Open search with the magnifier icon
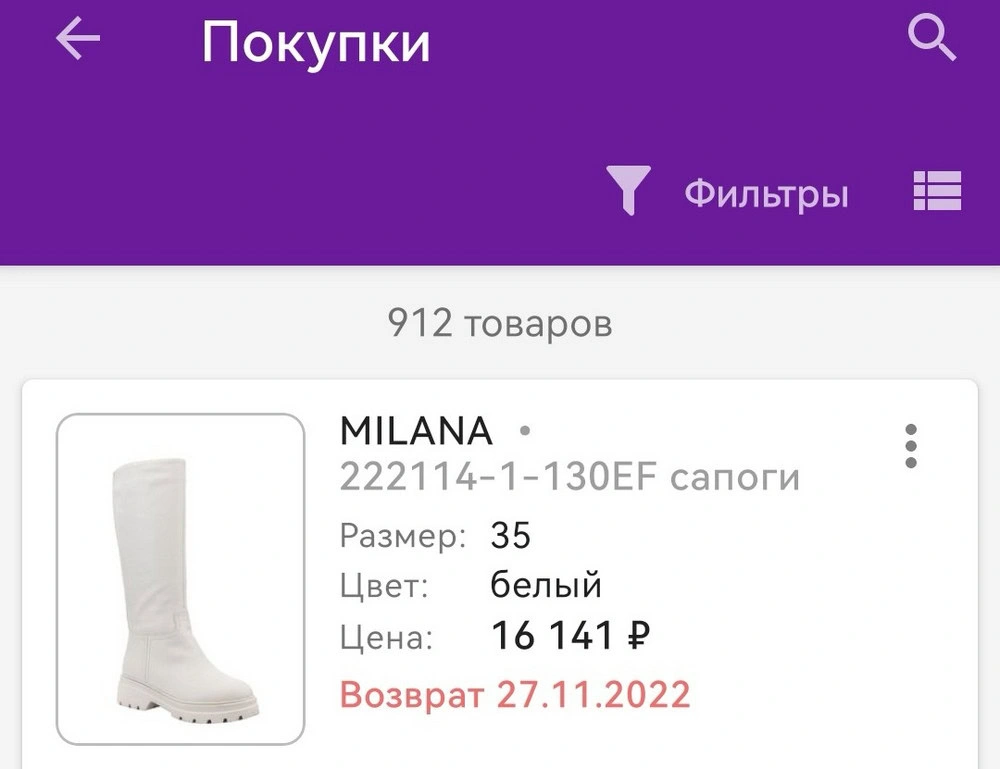 [932, 40]
